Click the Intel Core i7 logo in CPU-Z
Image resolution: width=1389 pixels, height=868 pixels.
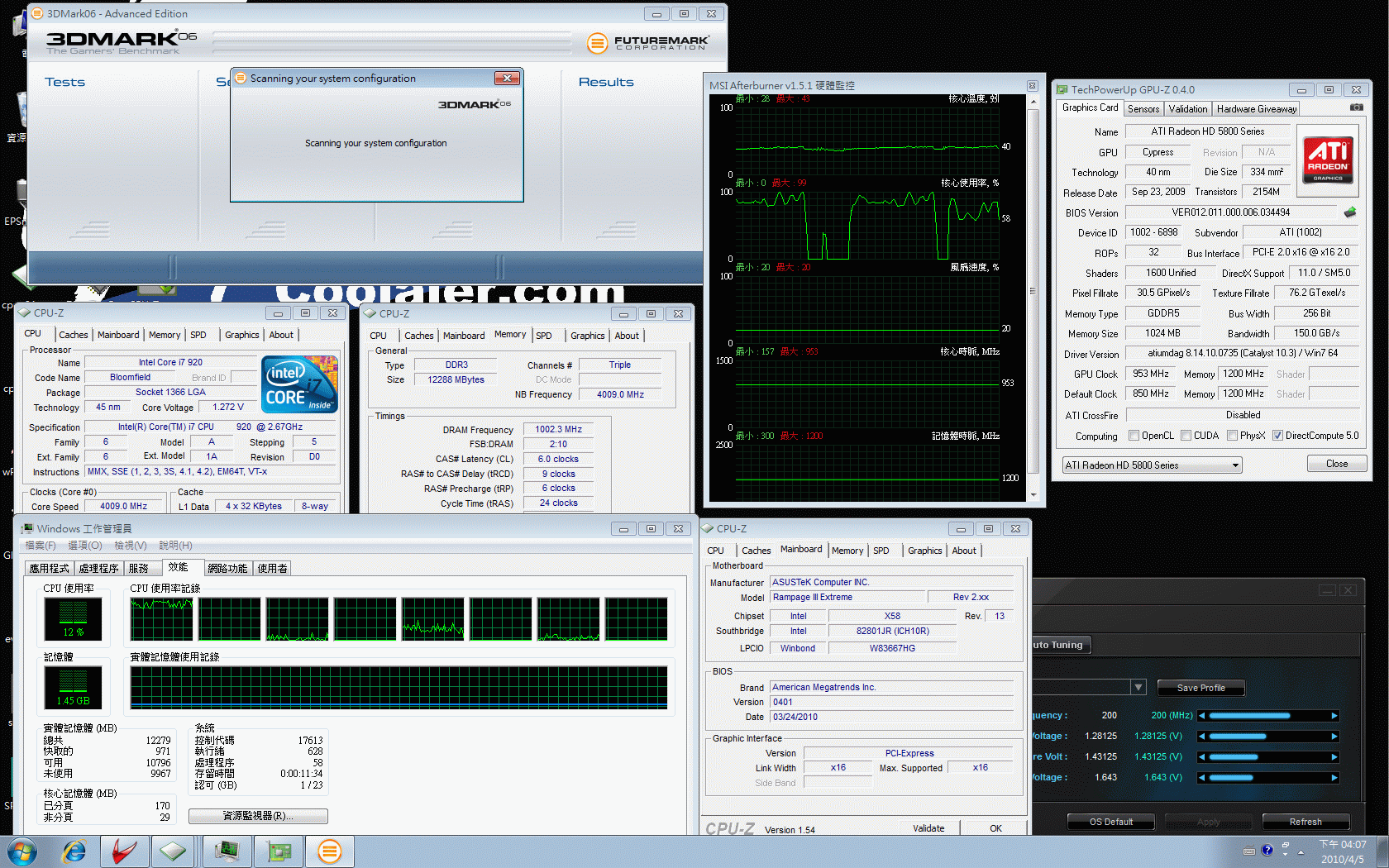(x=299, y=384)
